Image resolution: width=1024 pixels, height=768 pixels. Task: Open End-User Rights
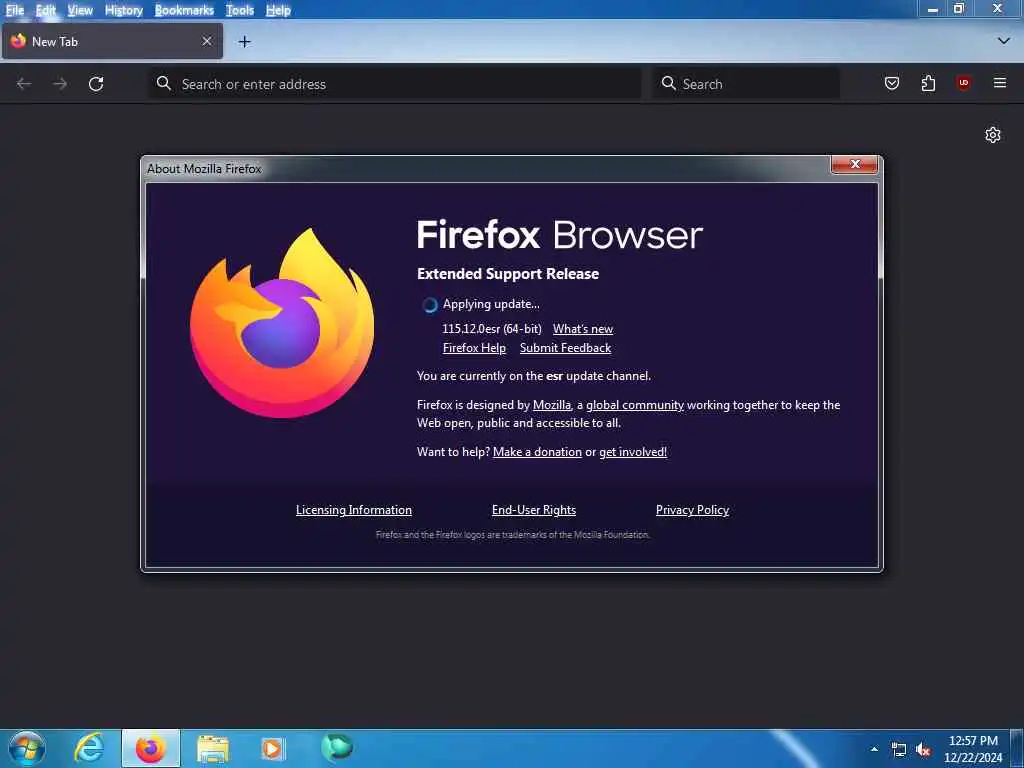pos(534,510)
